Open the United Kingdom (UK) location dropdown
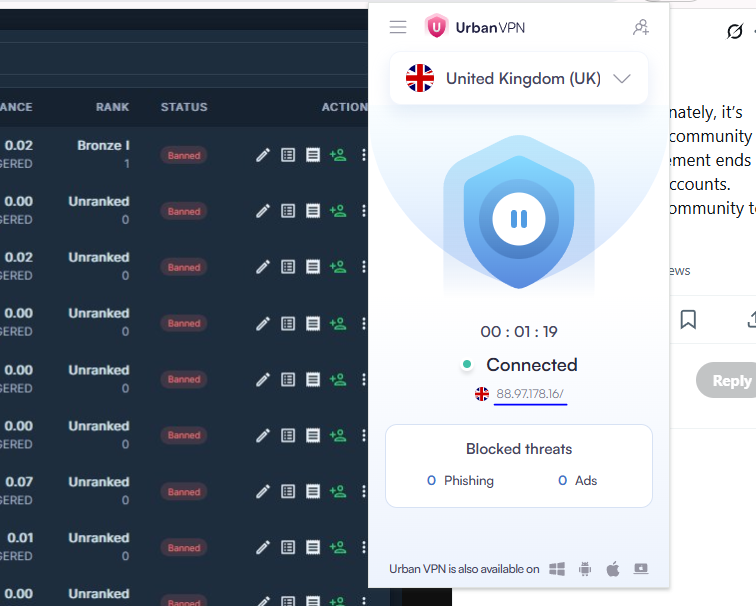The width and height of the screenshot is (756, 606). point(519,78)
